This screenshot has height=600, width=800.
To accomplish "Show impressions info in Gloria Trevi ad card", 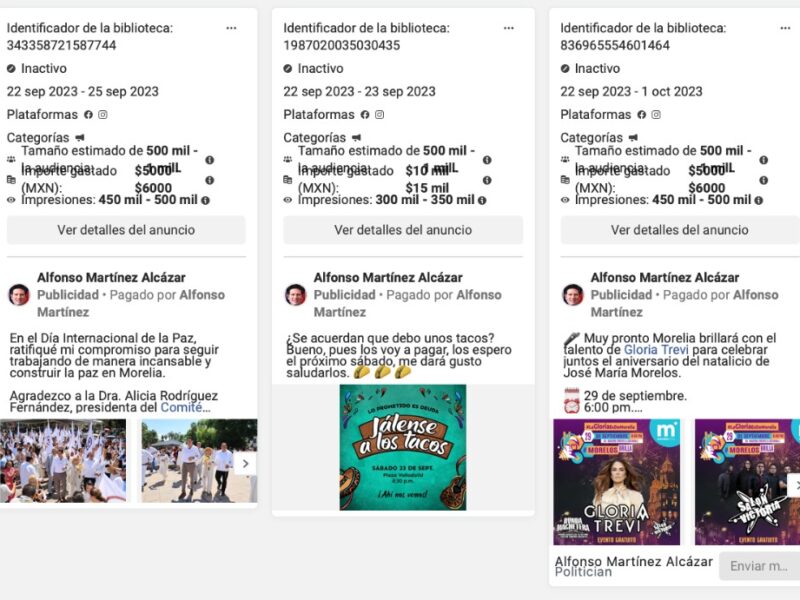I will coord(759,201).
